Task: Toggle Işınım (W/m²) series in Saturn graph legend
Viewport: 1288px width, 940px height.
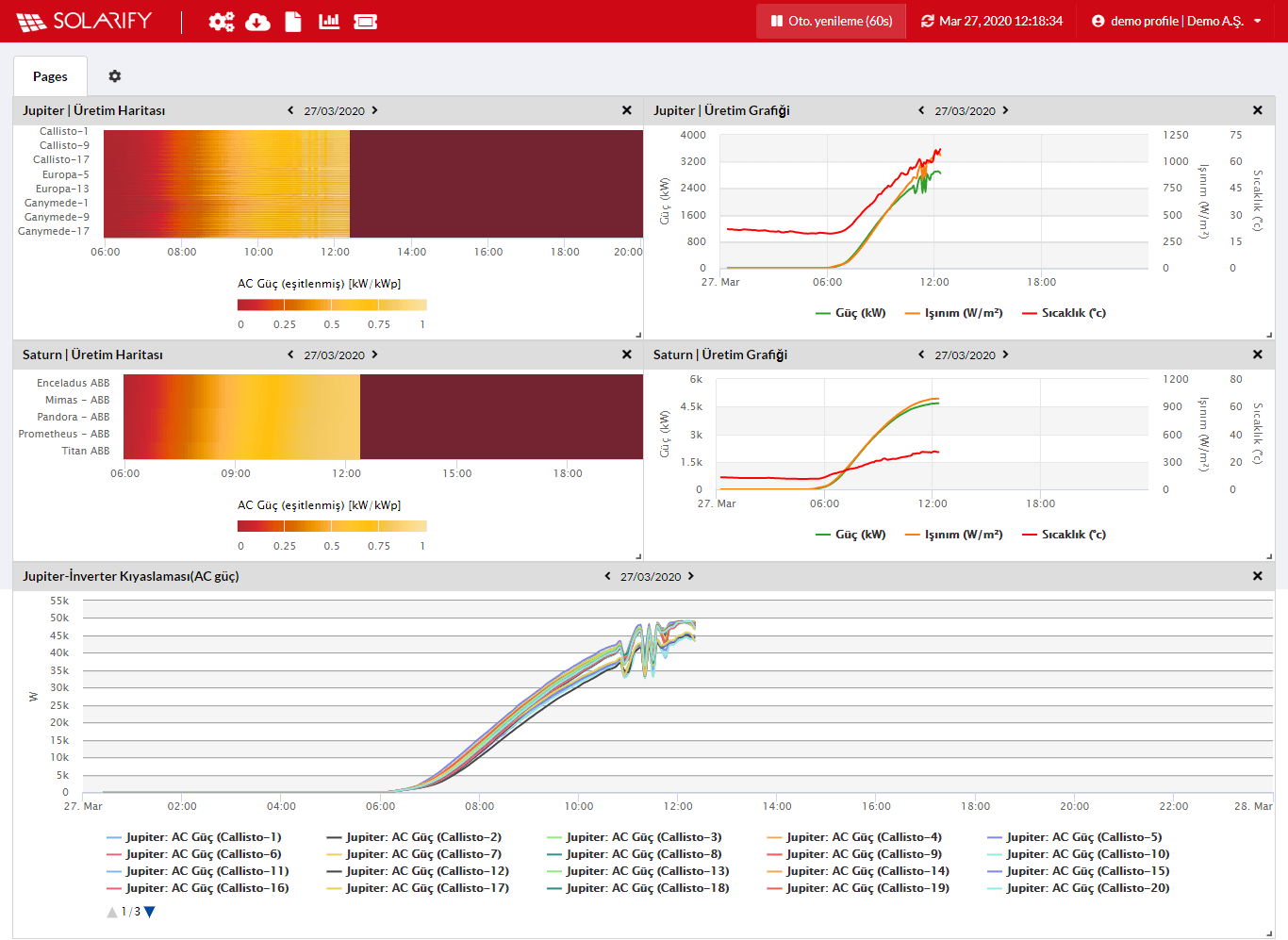Action: pos(953,535)
